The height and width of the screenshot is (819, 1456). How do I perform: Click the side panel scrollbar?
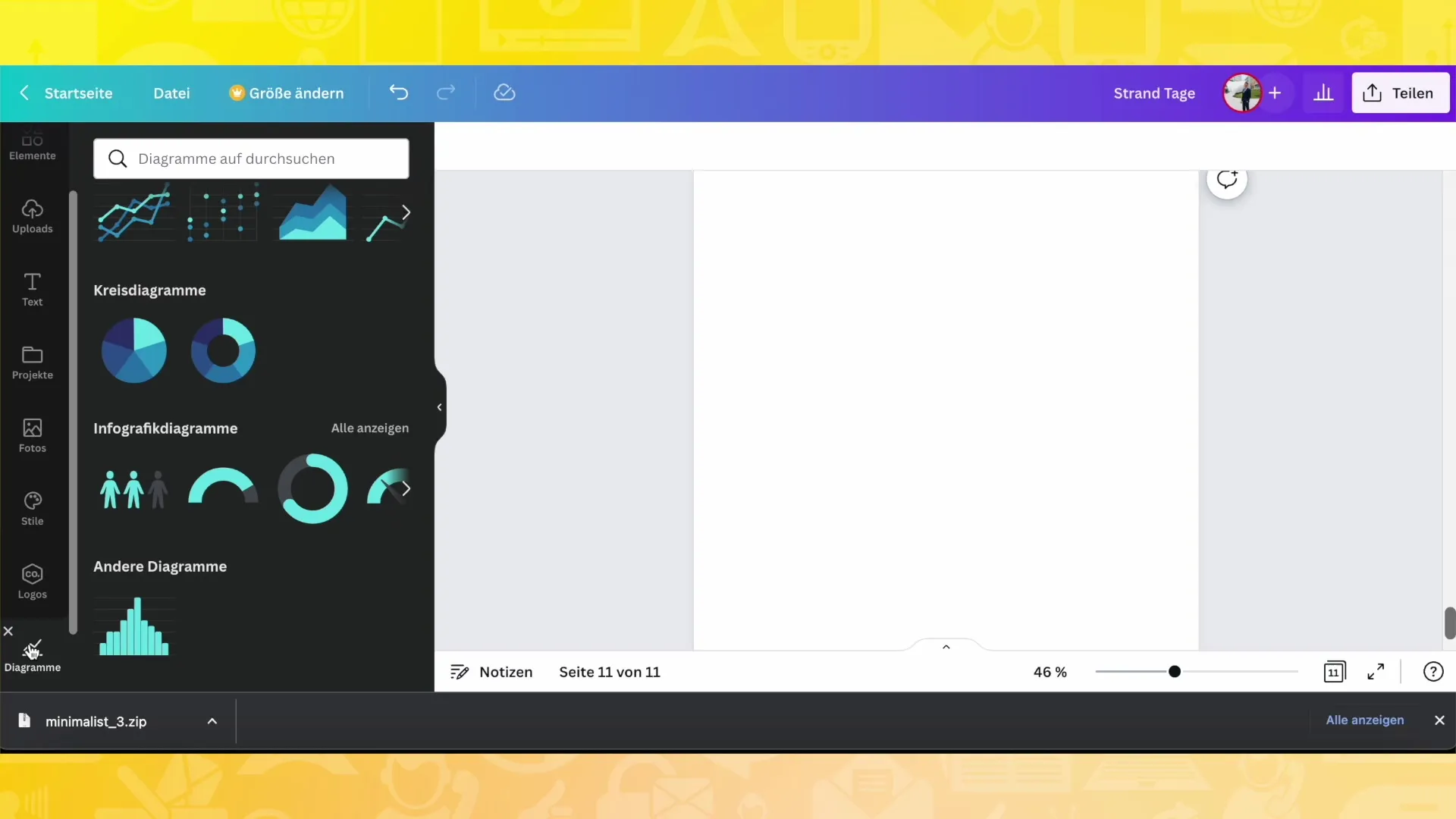point(73,412)
